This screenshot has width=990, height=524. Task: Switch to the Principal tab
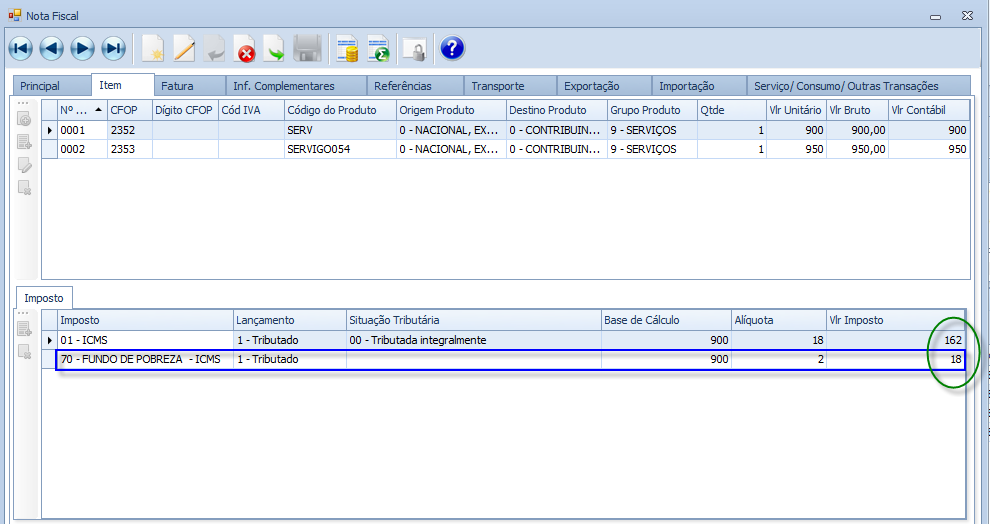pos(40,86)
